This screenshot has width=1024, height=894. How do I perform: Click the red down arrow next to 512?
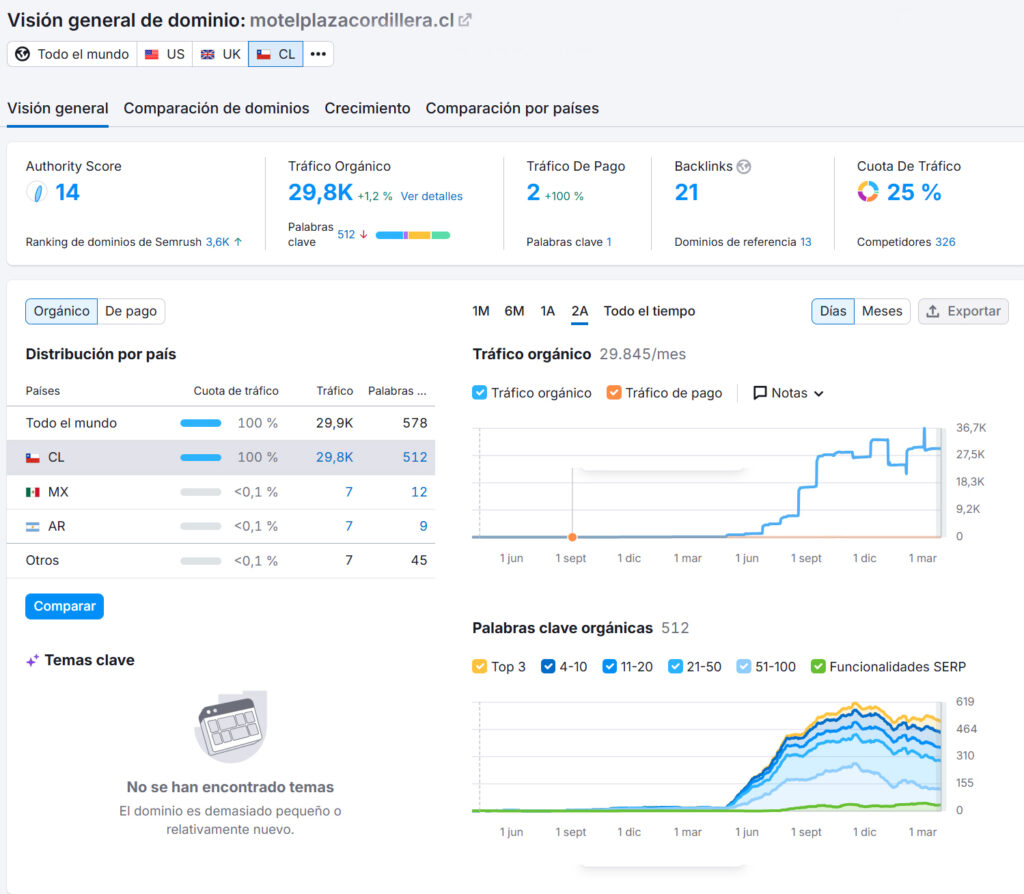point(364,234)
